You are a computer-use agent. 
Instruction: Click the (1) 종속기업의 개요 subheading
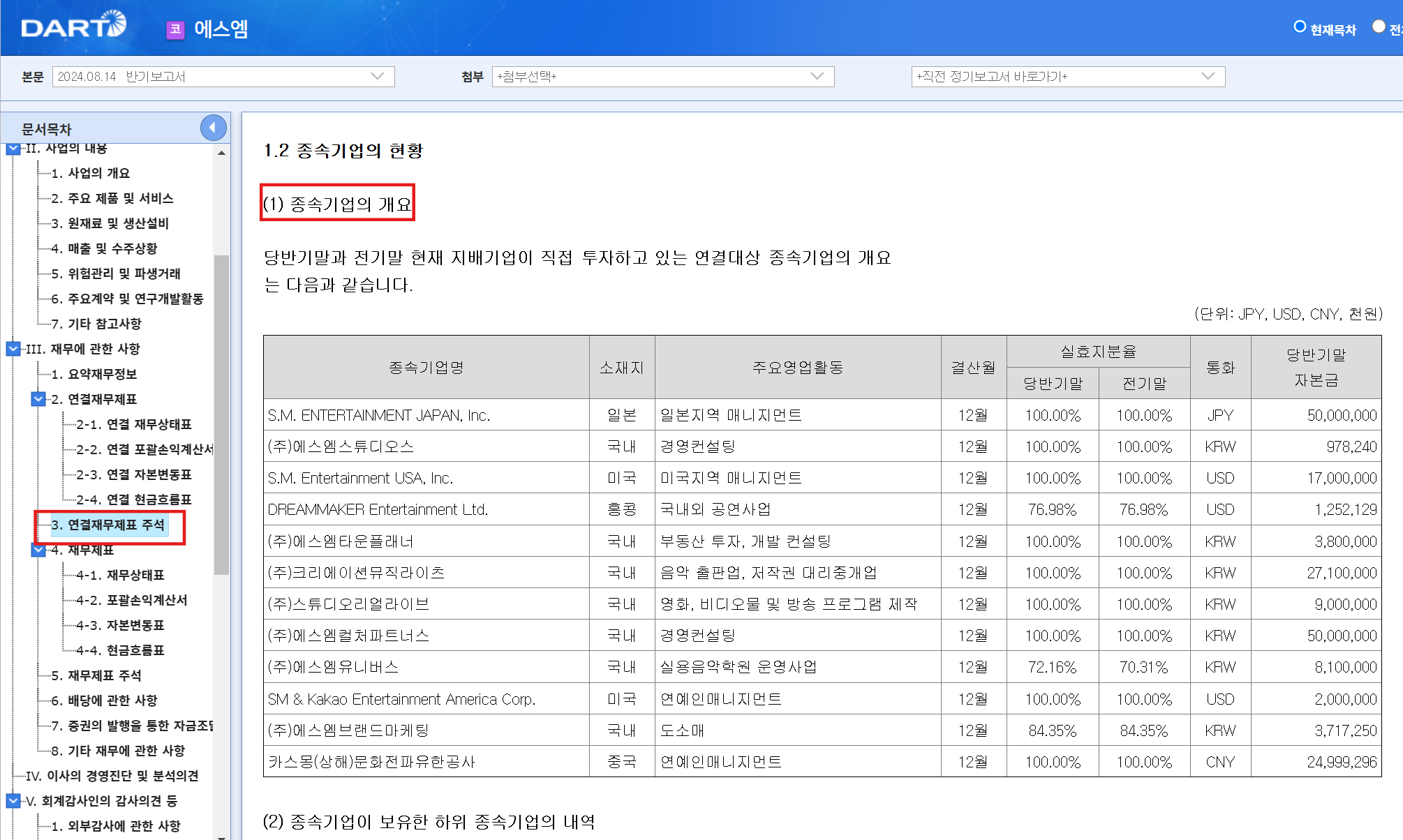(337, 204)
